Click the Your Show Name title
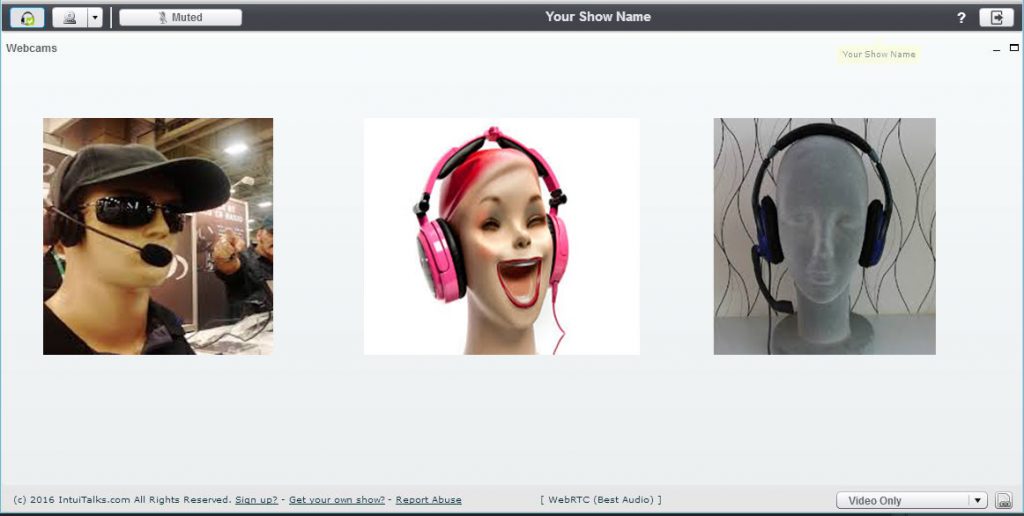Image resolution: width=1024 pixels, height=516 pixels. pos(598,17)
